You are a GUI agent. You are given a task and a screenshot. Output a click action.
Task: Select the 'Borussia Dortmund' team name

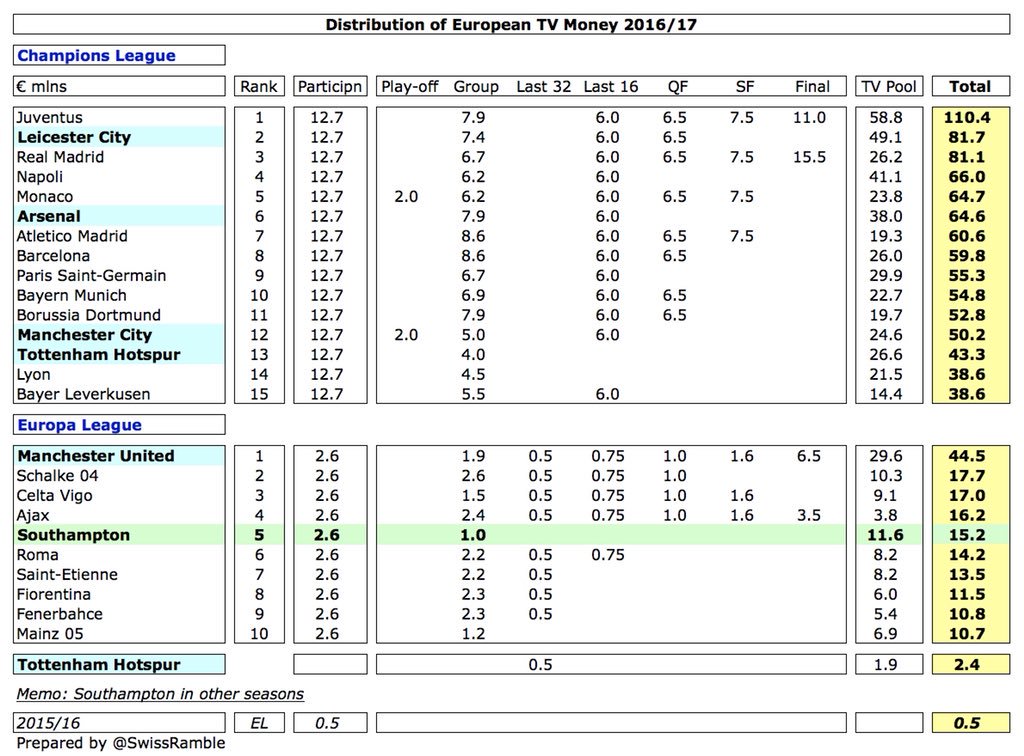point(88,315)
